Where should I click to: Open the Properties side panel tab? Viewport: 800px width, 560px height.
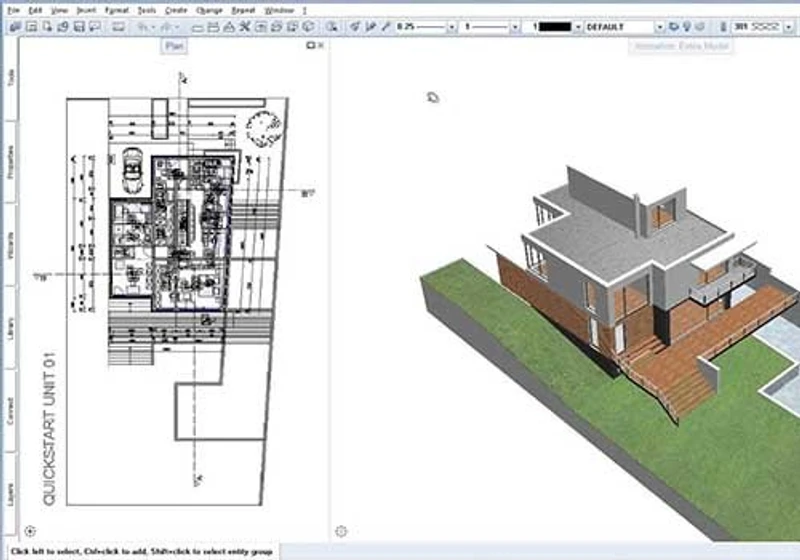pos(11,162)
